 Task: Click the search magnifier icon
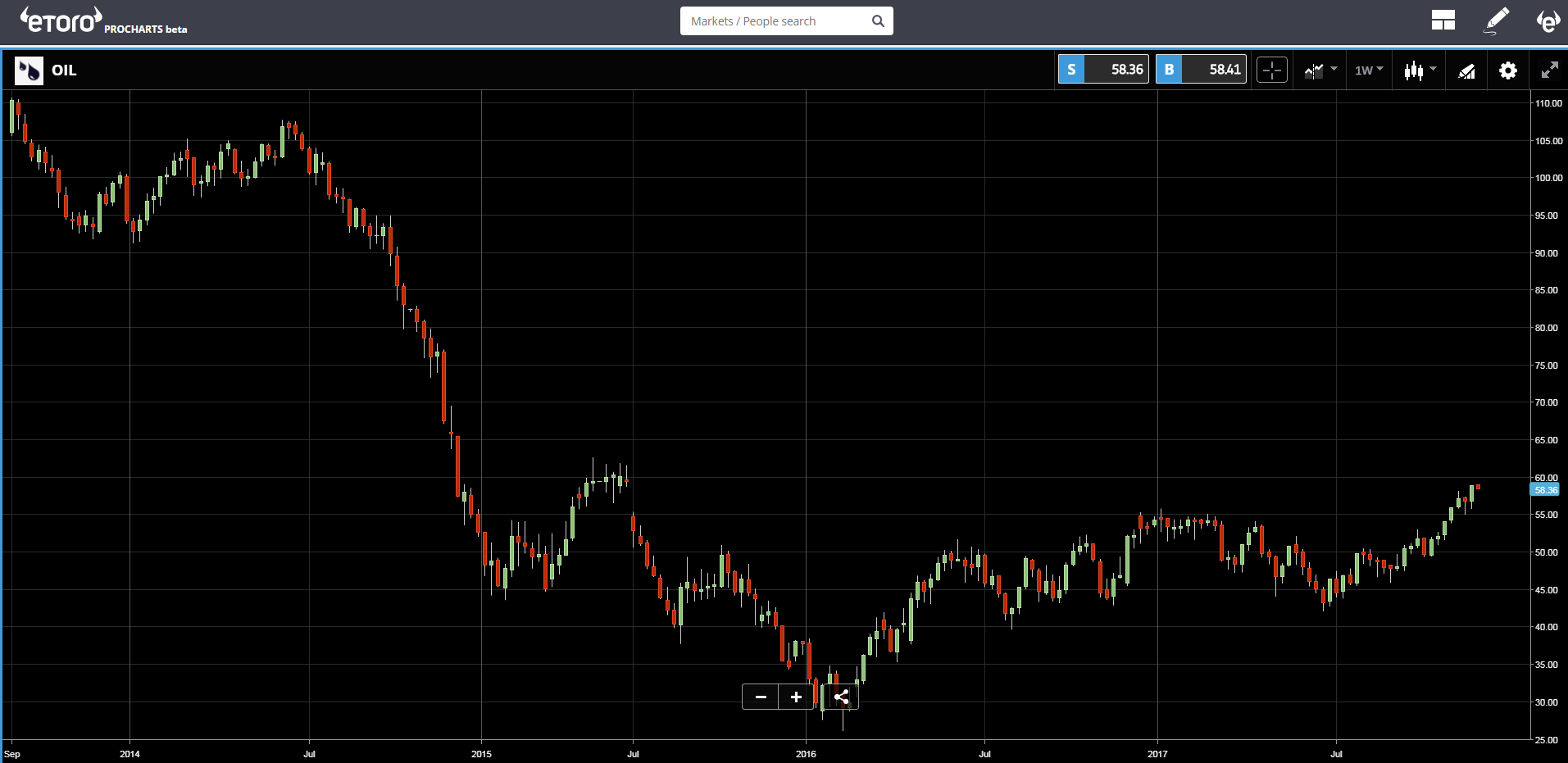(x=878, y=21)
